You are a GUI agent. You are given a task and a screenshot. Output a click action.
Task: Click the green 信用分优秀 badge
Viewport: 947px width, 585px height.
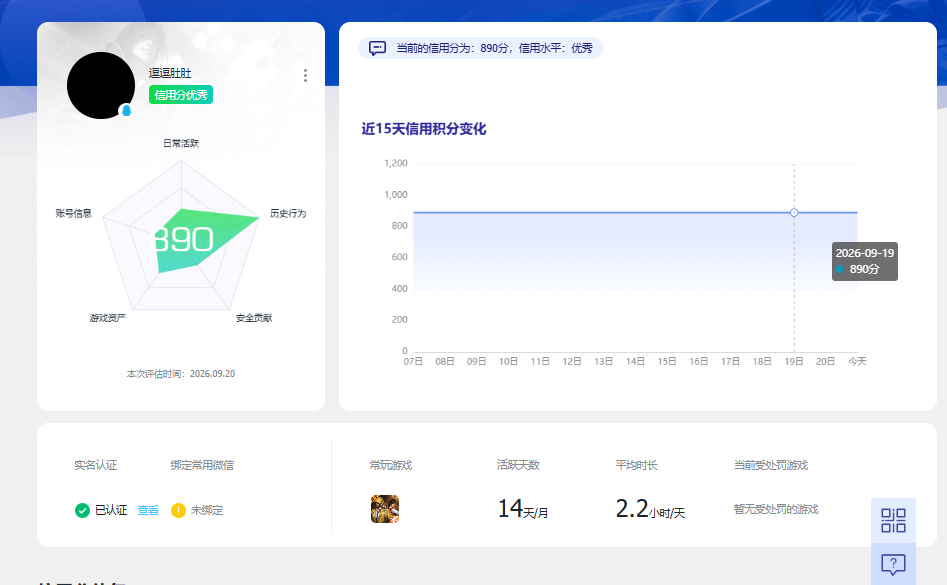pyautogui.click(x=181, y=95)
